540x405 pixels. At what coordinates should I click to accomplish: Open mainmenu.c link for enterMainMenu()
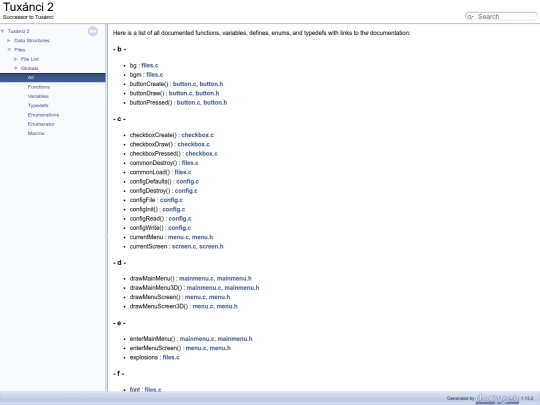pyautogui.click(x=197, y=339)
